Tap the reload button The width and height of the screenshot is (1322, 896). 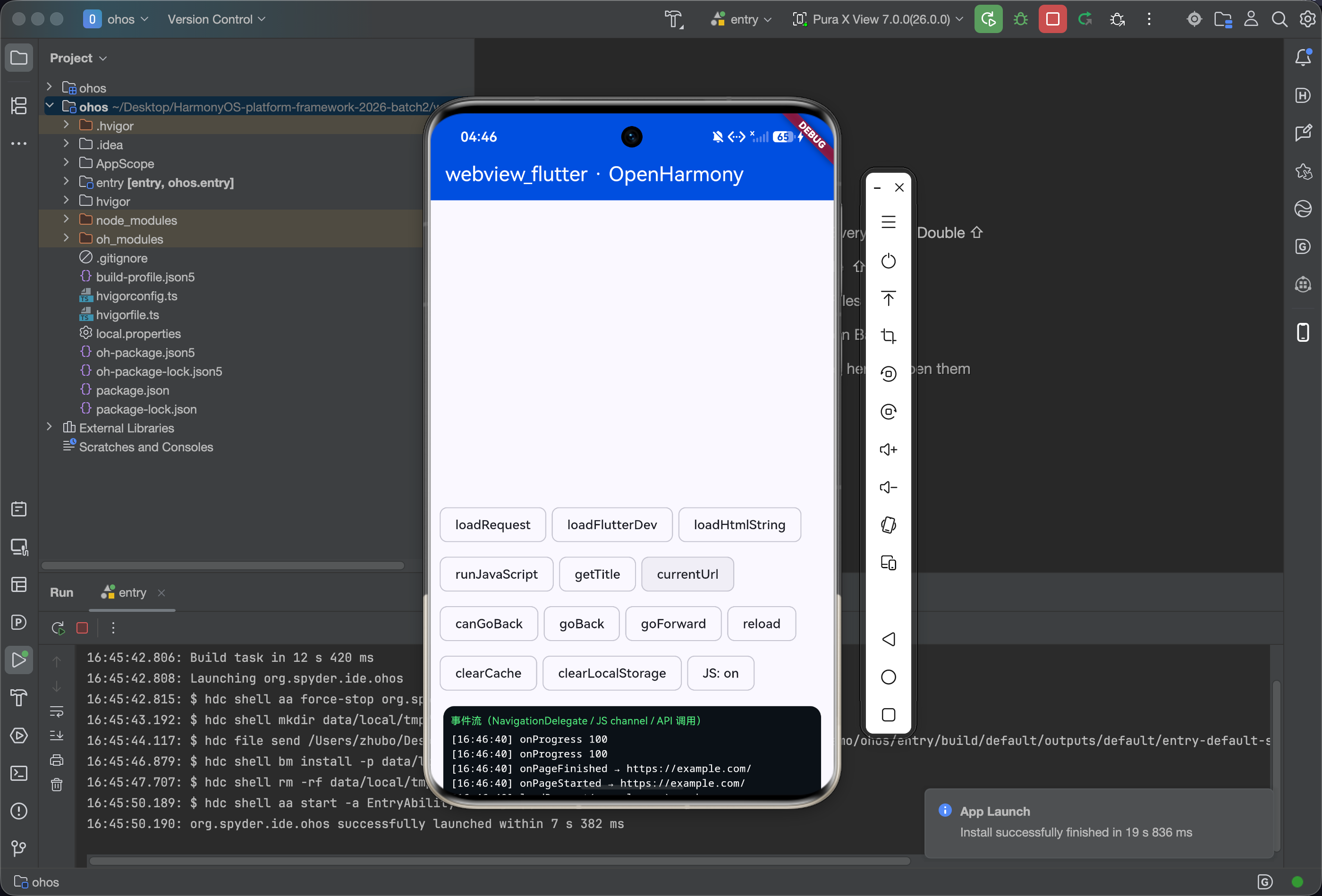click(761, 624)
